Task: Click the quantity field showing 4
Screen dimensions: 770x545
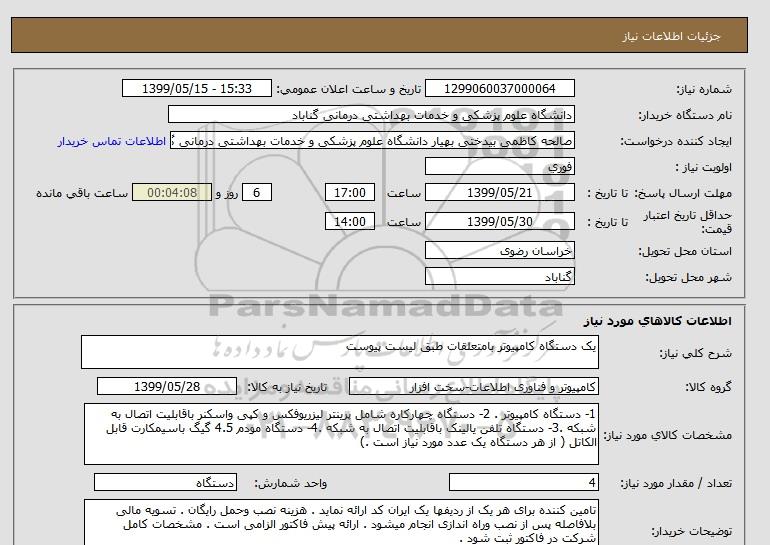Action: (523, 482)
